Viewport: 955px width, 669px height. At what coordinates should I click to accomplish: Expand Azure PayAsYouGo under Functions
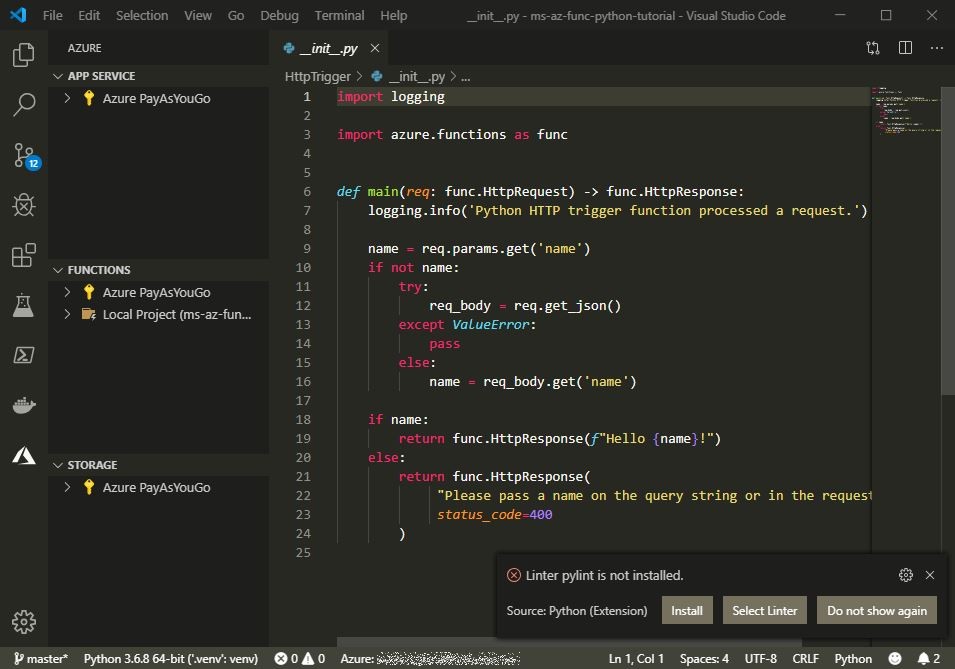68,292
